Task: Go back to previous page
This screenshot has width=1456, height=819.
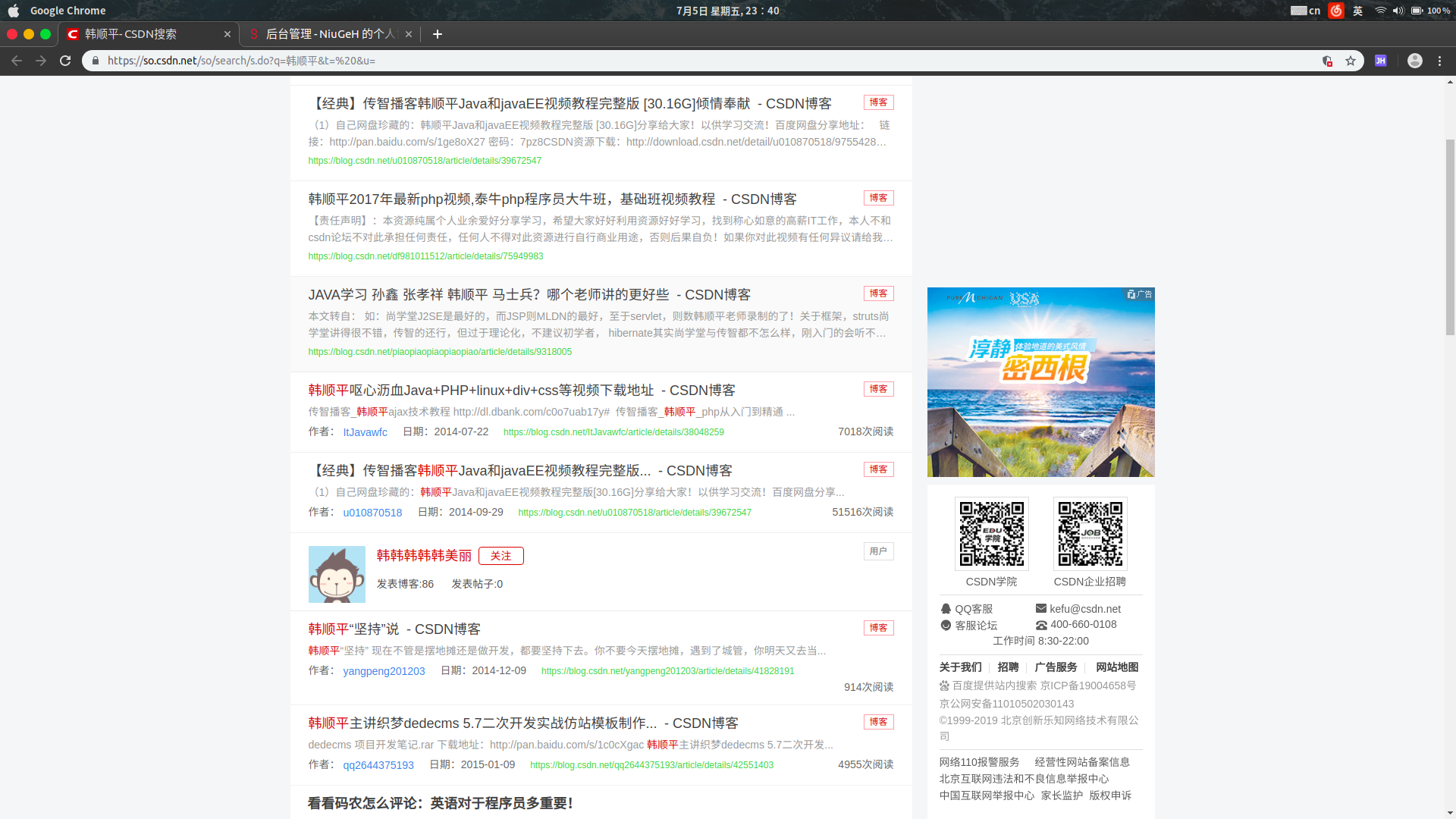Action: (x=17, y=61)
